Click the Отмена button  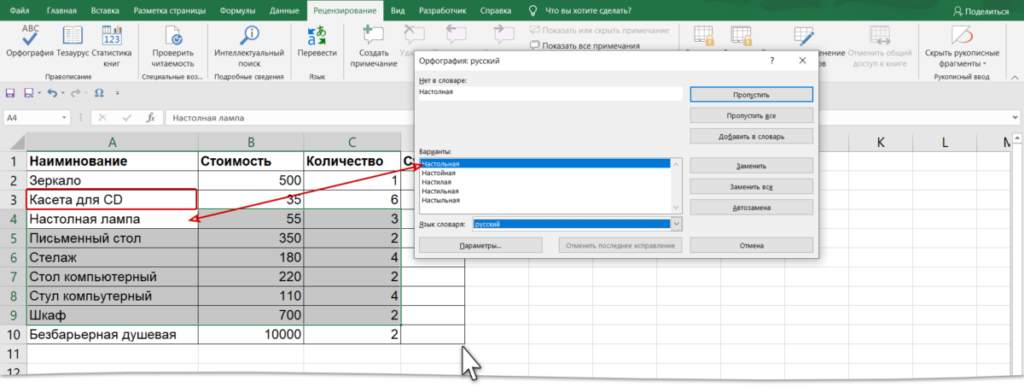(x=751, y=245)
